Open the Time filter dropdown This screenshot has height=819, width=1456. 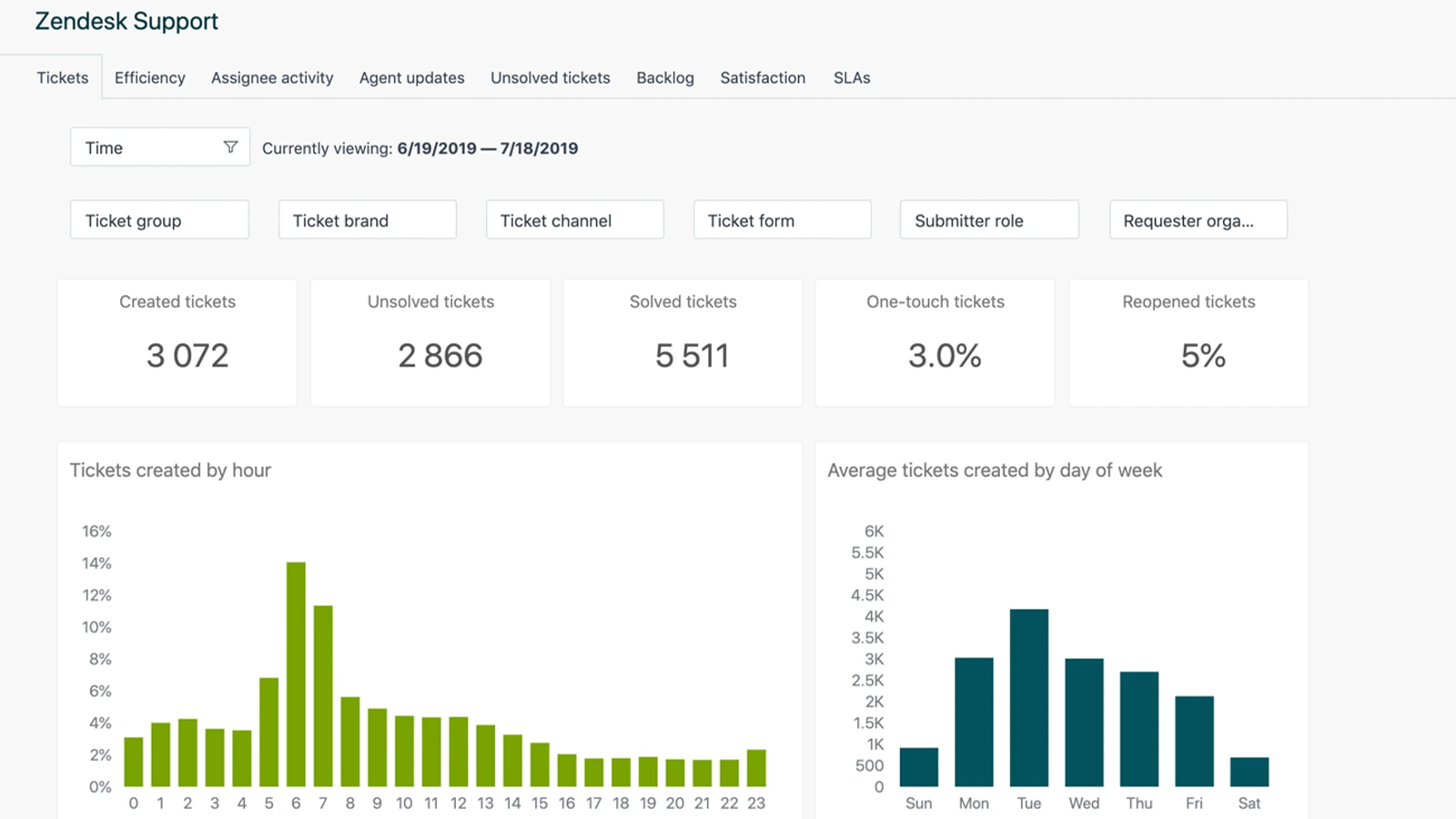click(160, 147)
